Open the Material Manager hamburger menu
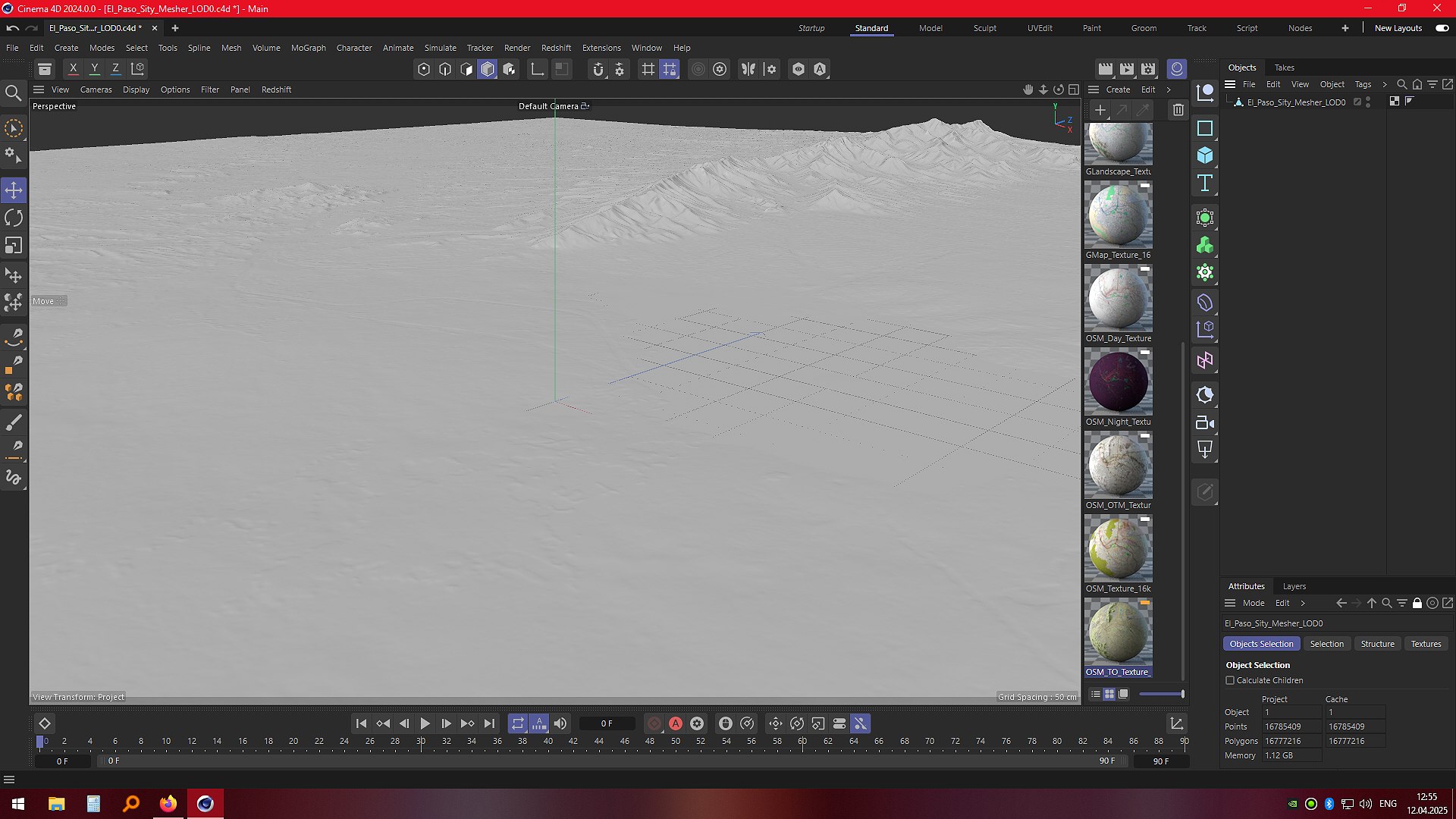Image resolution: width=1456 pixels, height=819 pixels. point(1094,89)
